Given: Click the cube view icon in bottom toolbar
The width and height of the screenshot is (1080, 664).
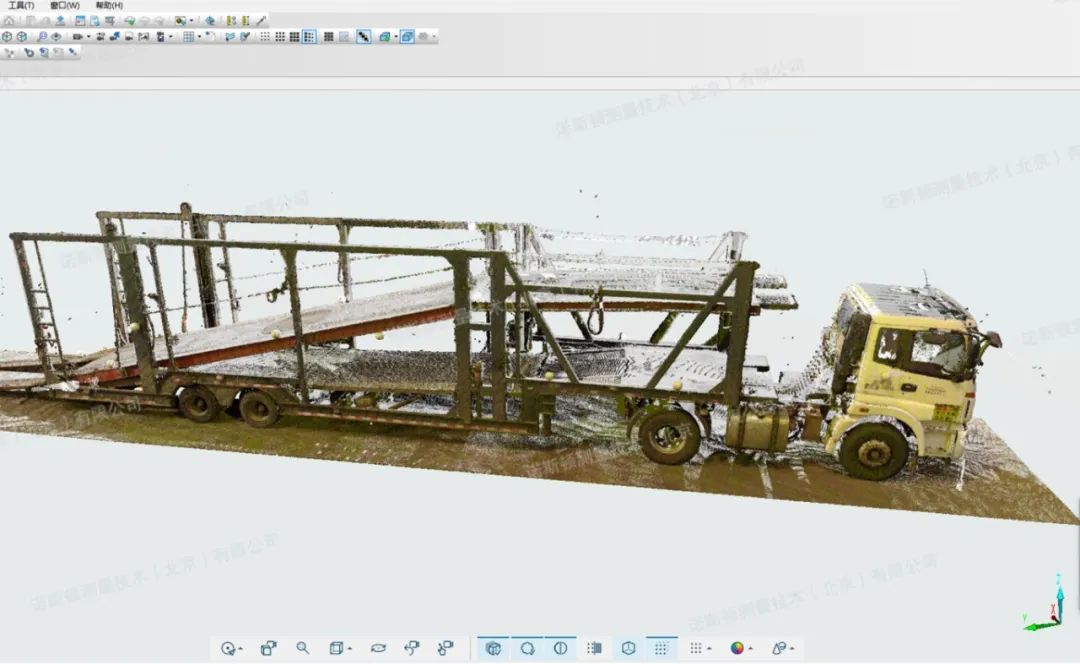Looking at the screenshot, I should 336,648.
